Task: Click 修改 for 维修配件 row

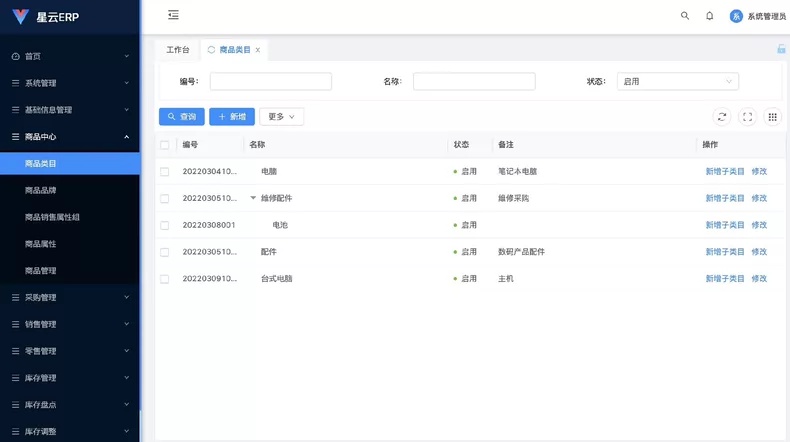Action: [759, 198]
